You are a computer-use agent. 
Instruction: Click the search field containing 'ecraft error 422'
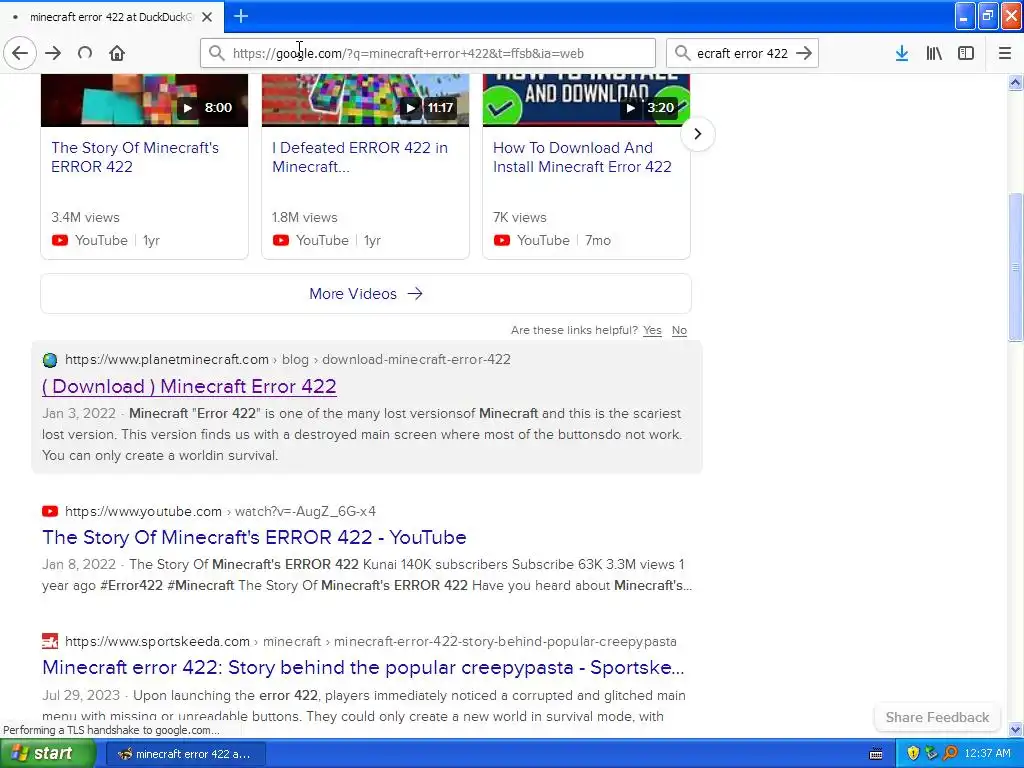pyautogui.click(x=742, y=53)
